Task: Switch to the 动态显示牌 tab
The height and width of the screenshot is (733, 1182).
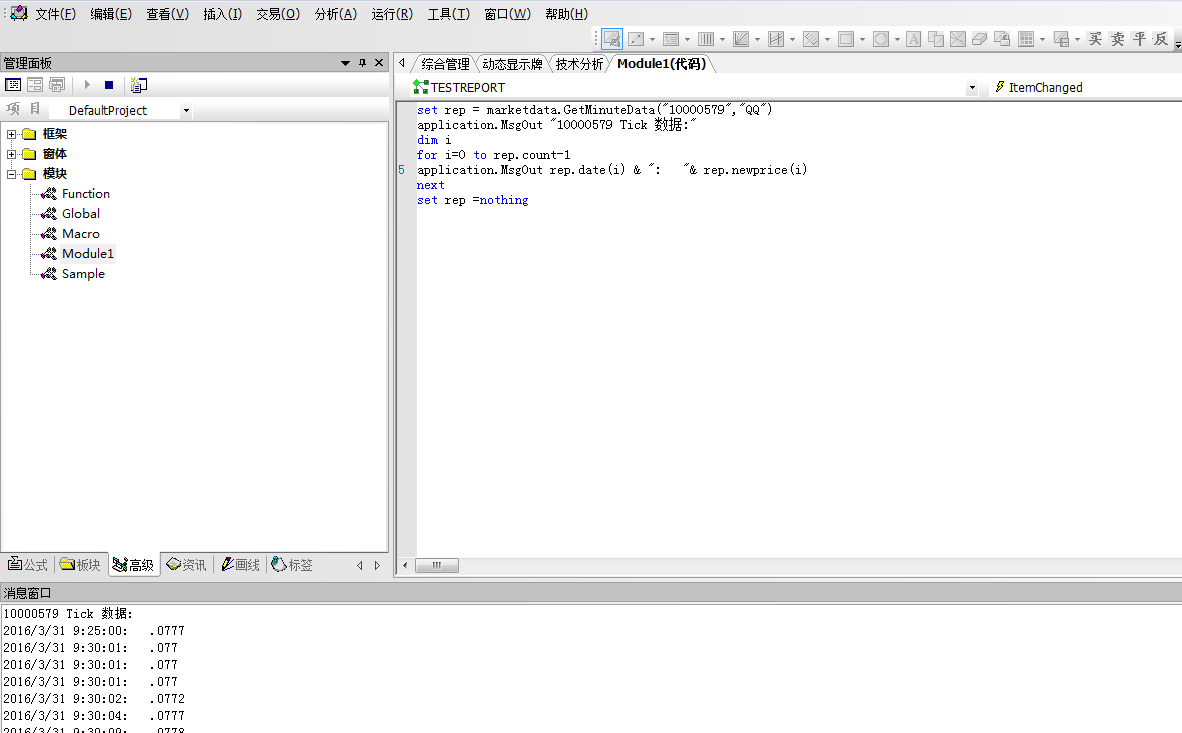Action: pos(513,64)
